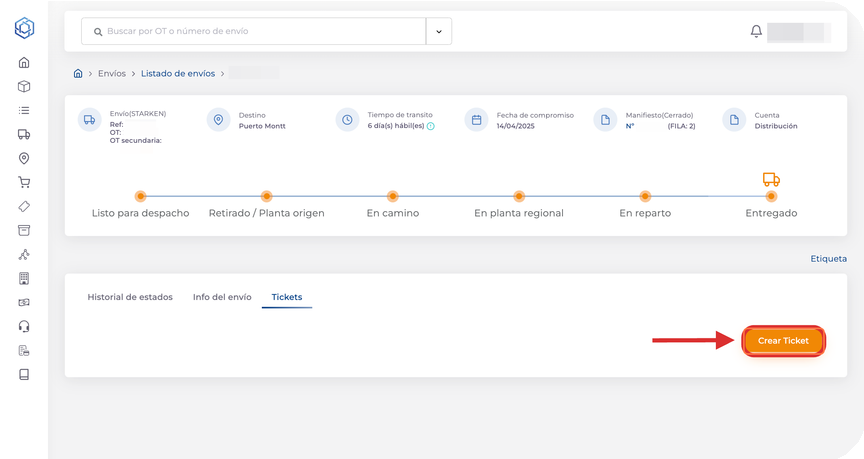
Task: Open the Info del envío tab
Action: tap(222, 297)
